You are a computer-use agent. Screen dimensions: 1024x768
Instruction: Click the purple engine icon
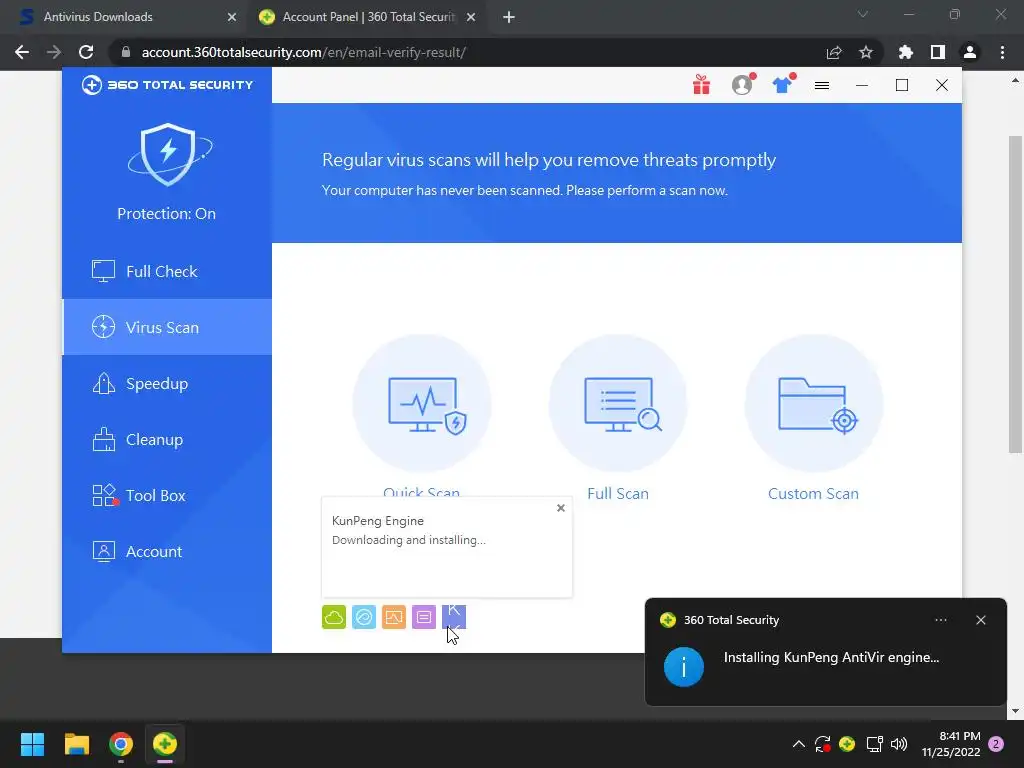pos(424,617)
